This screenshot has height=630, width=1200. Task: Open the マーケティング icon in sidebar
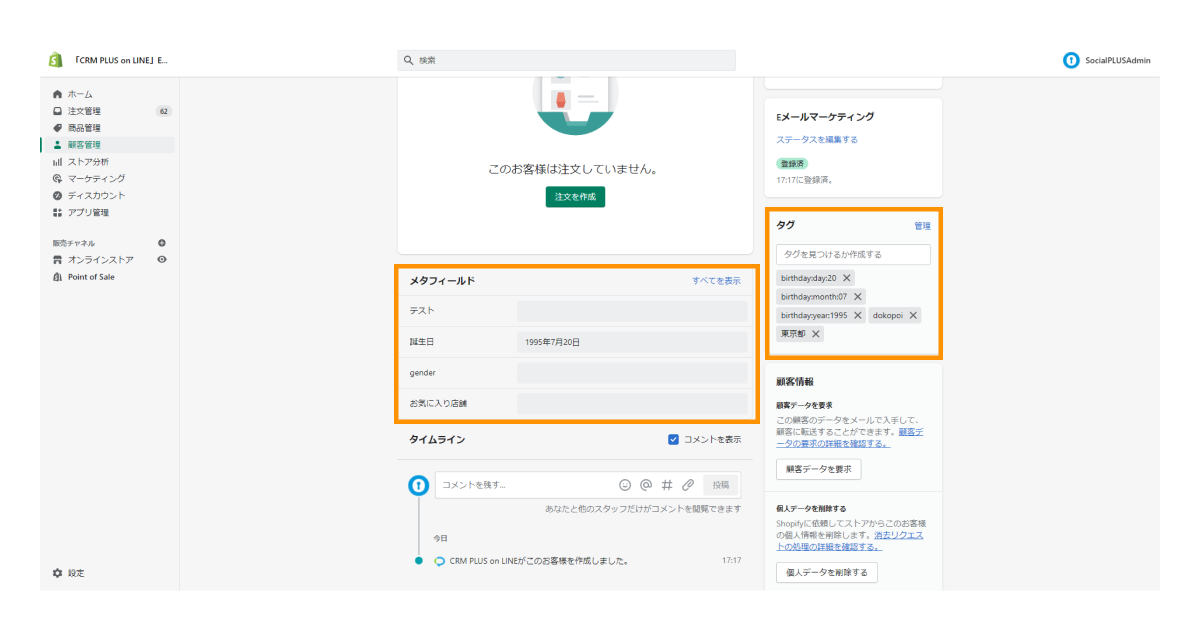pyautogui.click(x=59, y=178)
